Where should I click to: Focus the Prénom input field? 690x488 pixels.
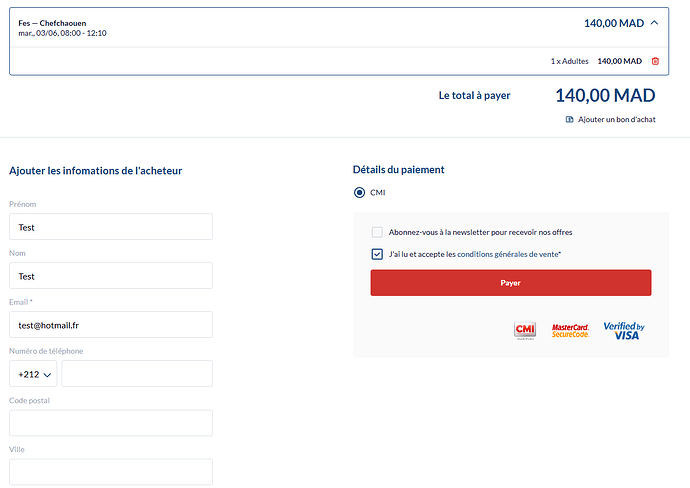point(111,227)
